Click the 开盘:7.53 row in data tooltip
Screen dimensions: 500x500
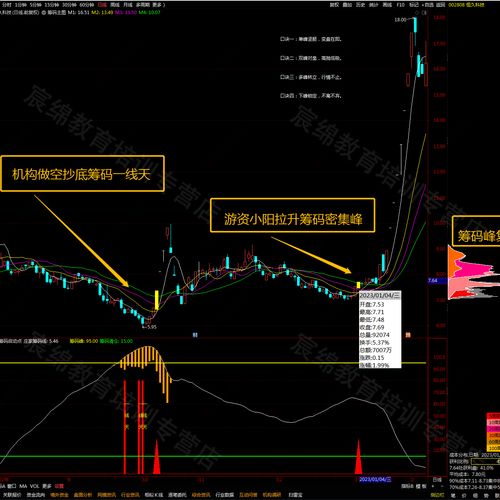point(372,304)
